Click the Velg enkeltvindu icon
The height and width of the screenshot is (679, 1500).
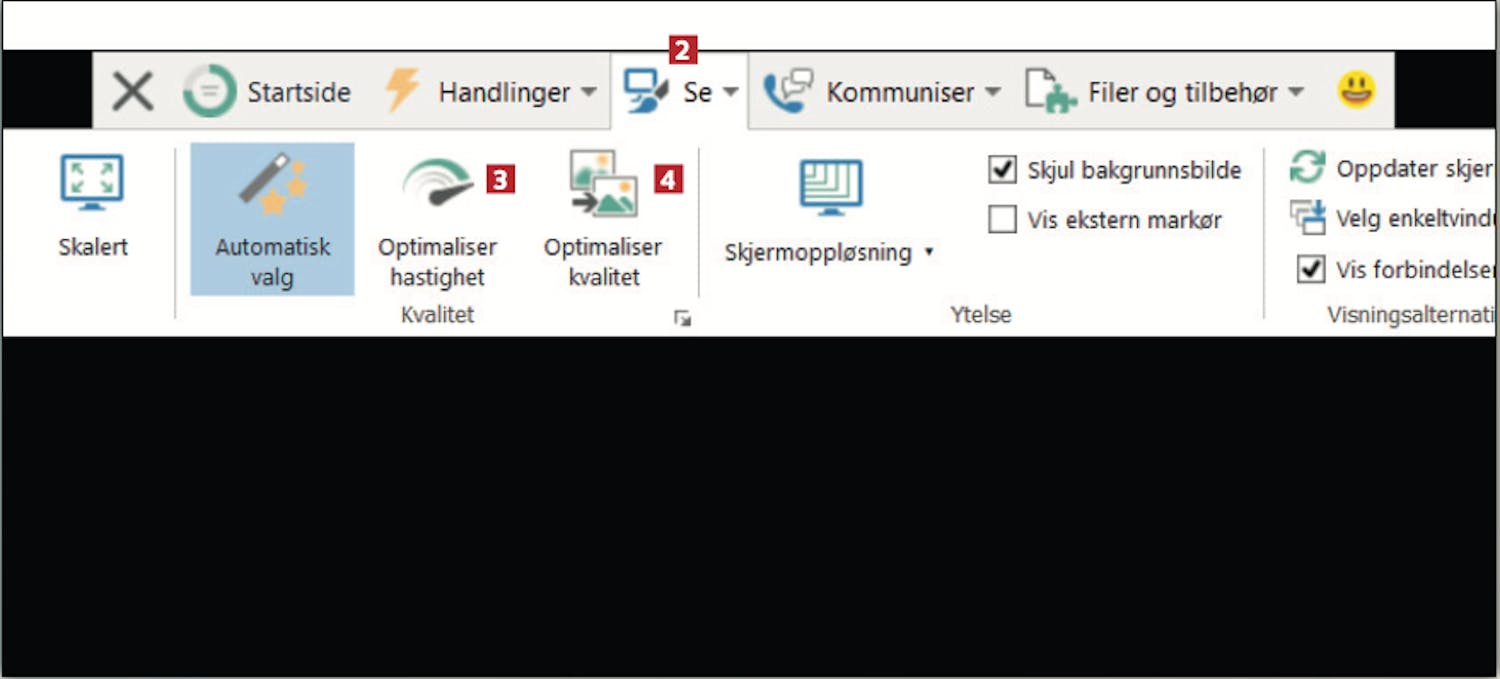(1307, 217)
